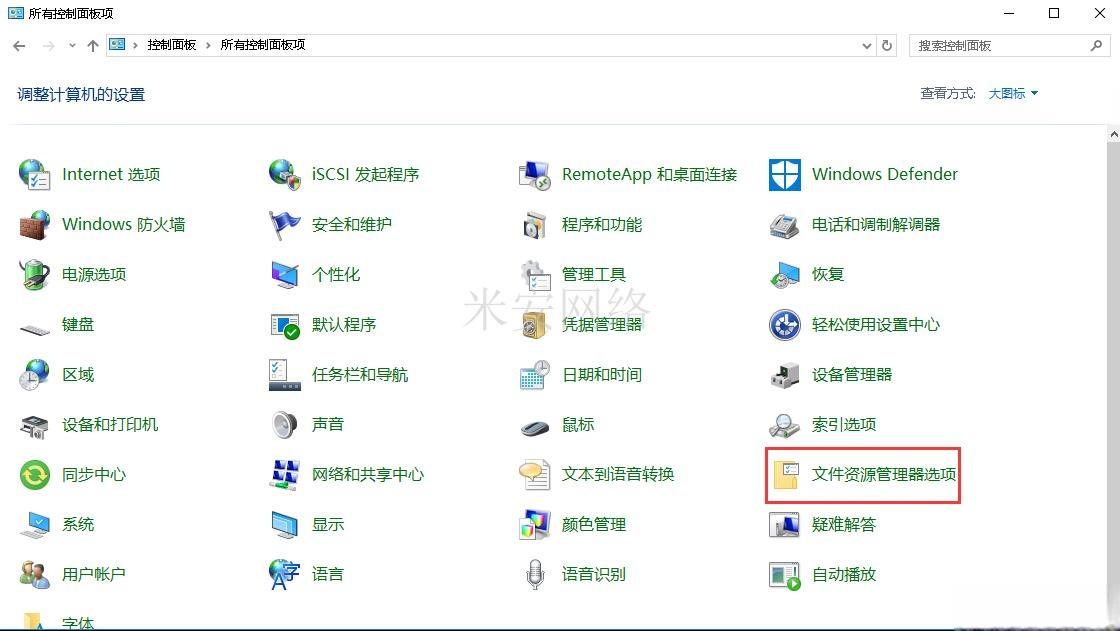Viewport: 1120px width, 631px height.
Task: Click the Windows 防火墙 text label
Action: click(x=124, y=224)
